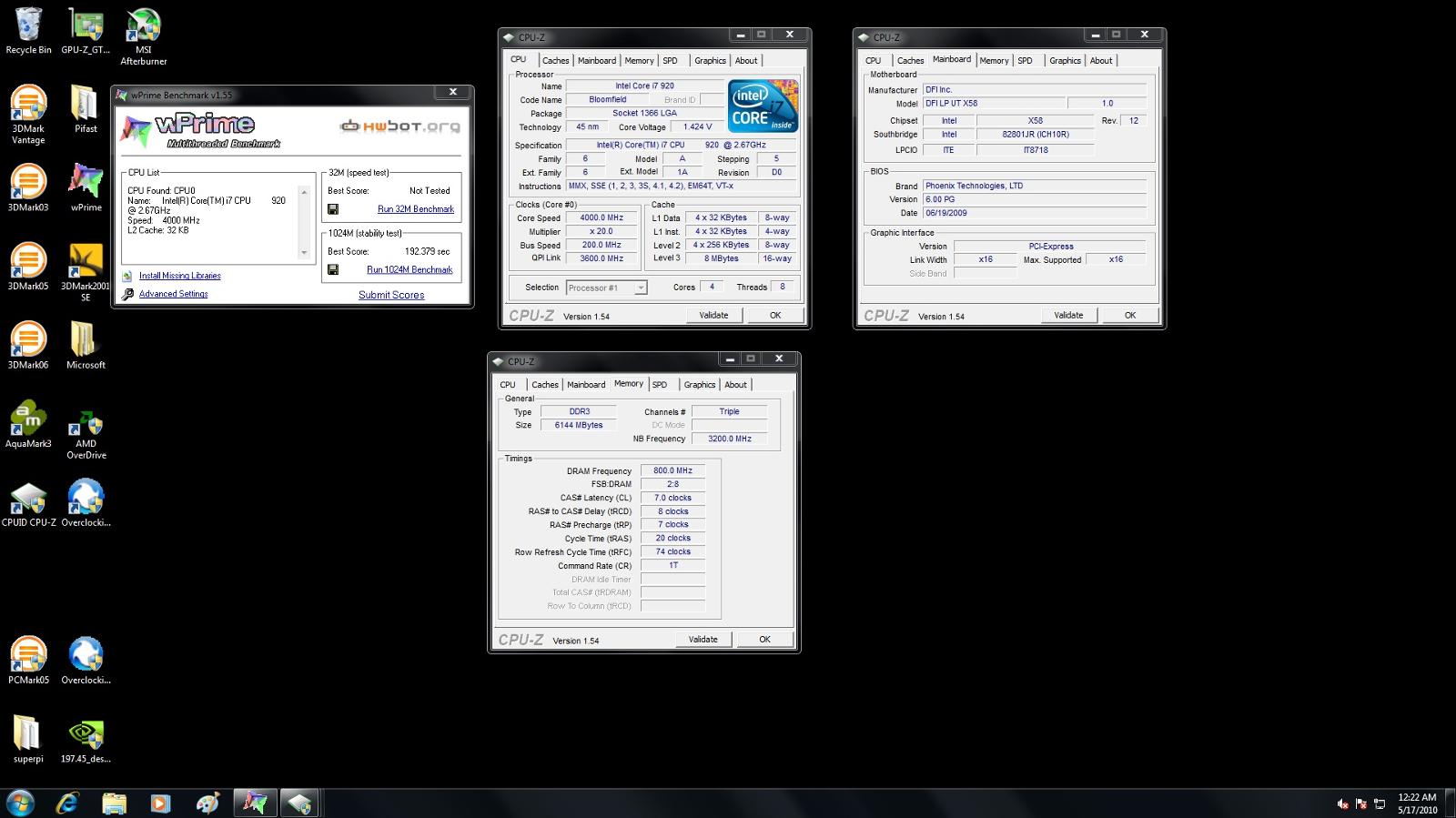
Task: Click the save icon beside Run 32M Benchmark
Action: [x=333, y=209]
